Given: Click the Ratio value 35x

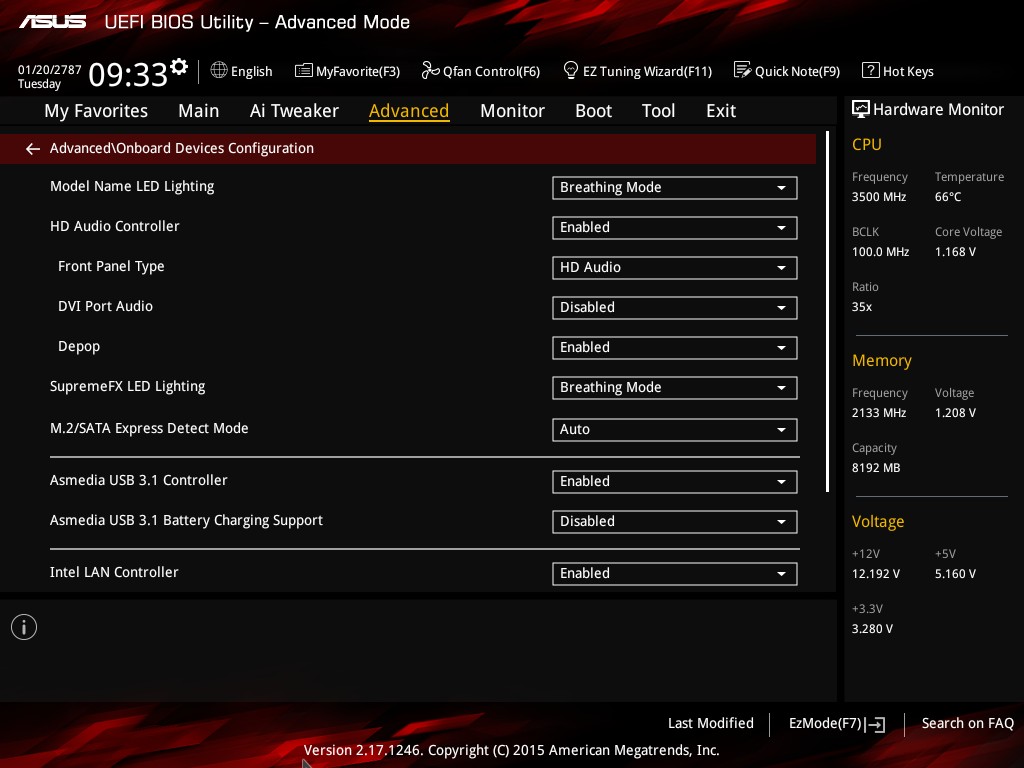Looking at the screenshot, I should click(x=861, y=306).
